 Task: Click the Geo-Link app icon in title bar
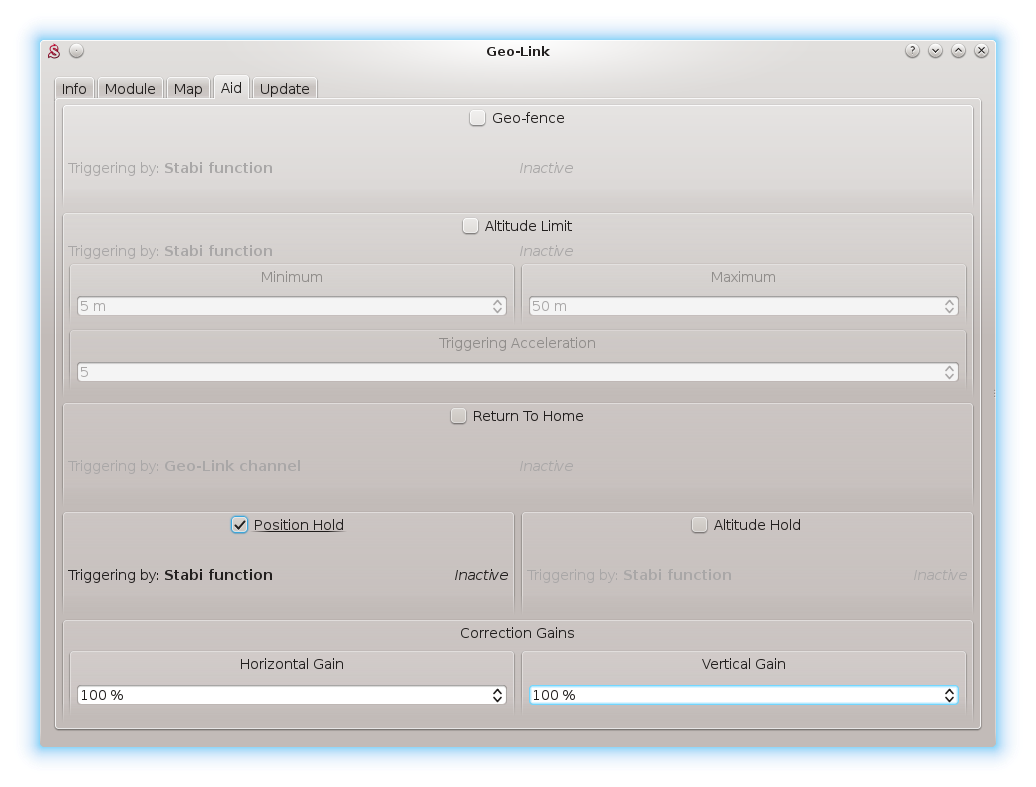tap(55, 51)
